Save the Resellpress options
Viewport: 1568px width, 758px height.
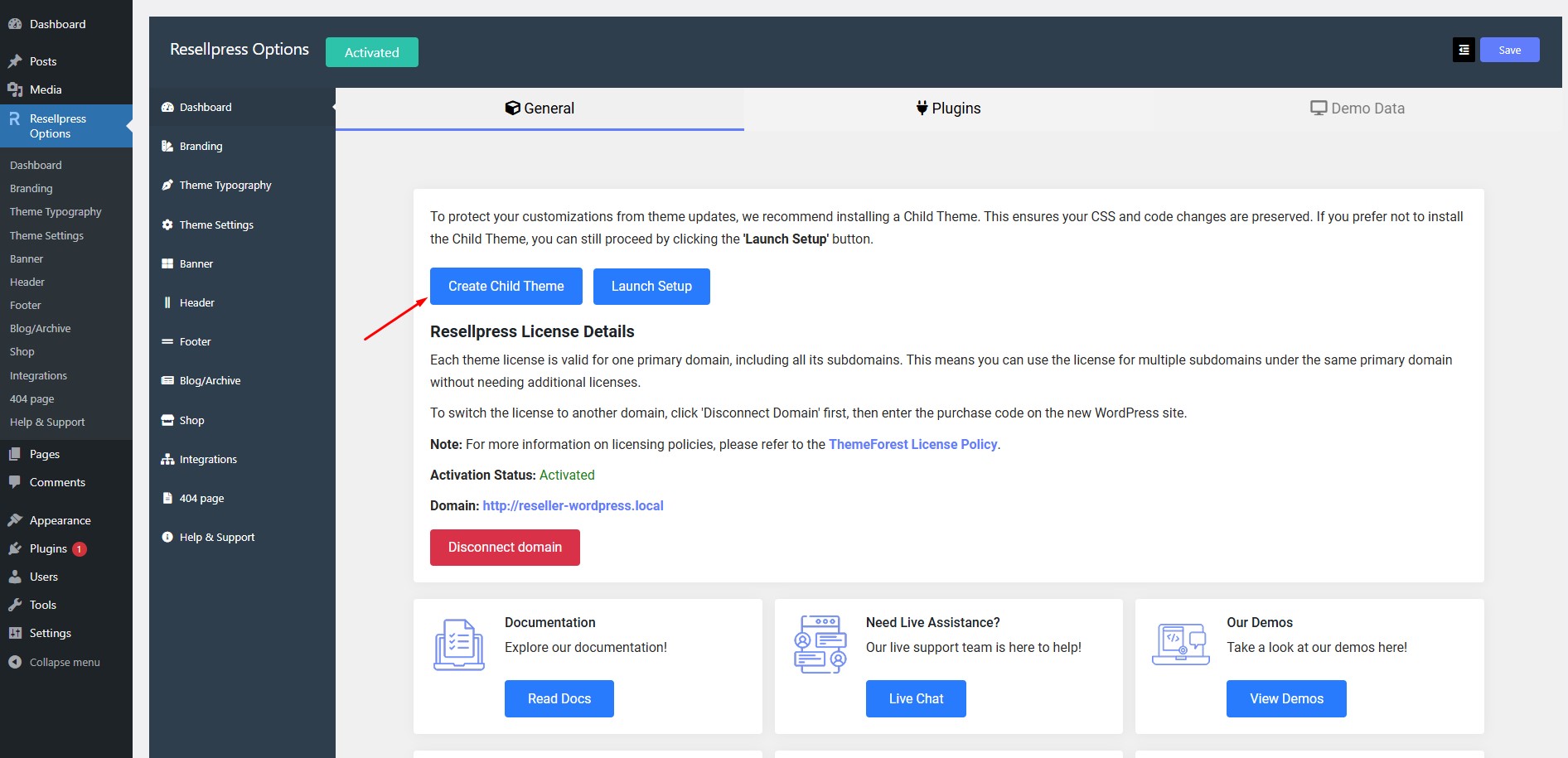point(1509,51)
